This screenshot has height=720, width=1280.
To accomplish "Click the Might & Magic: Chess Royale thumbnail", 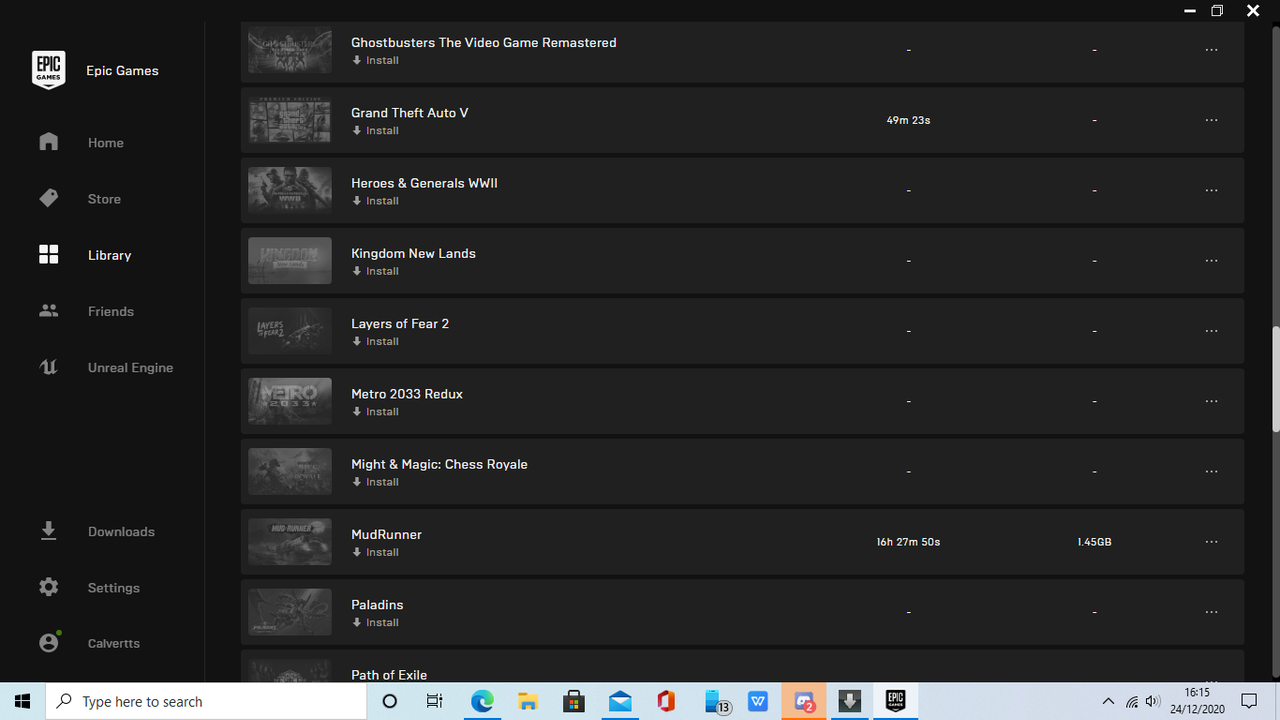I will point(290,471).
